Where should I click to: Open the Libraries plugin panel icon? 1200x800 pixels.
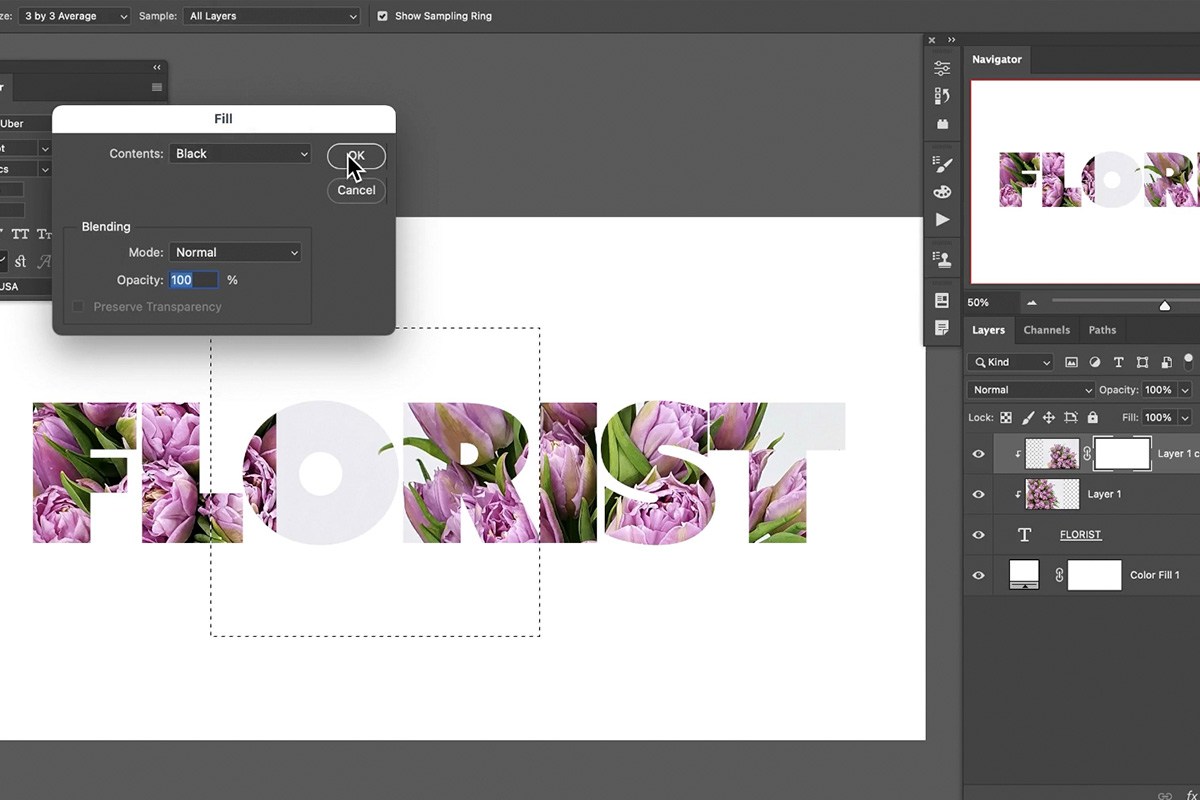coord(942,124)
